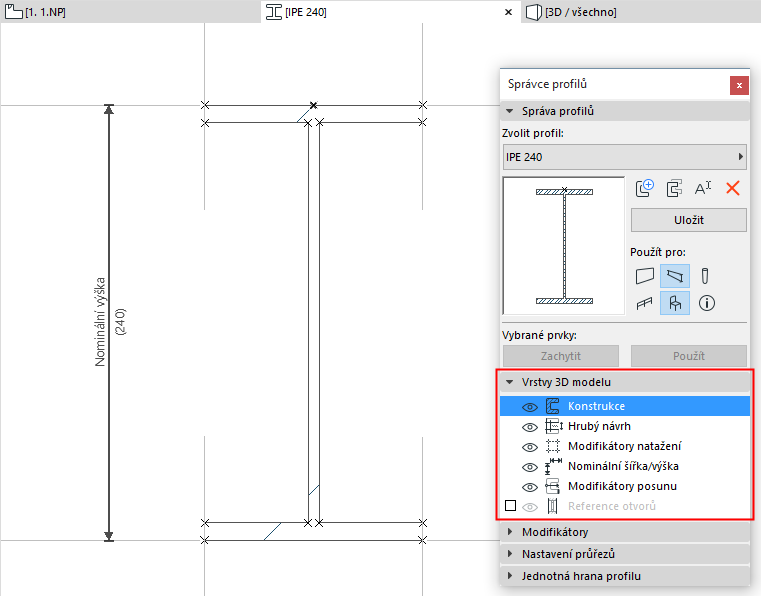The image size is (761, 596).
Task: Expand the Jednotná hrana profilu section
Action: tap(510, 576)
